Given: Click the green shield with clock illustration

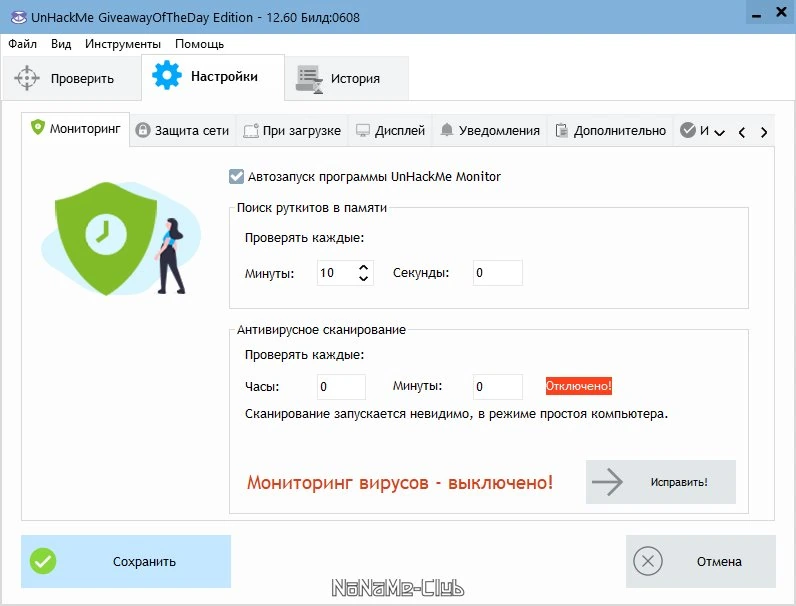Looking at the screenshot, I should (106, 239).
